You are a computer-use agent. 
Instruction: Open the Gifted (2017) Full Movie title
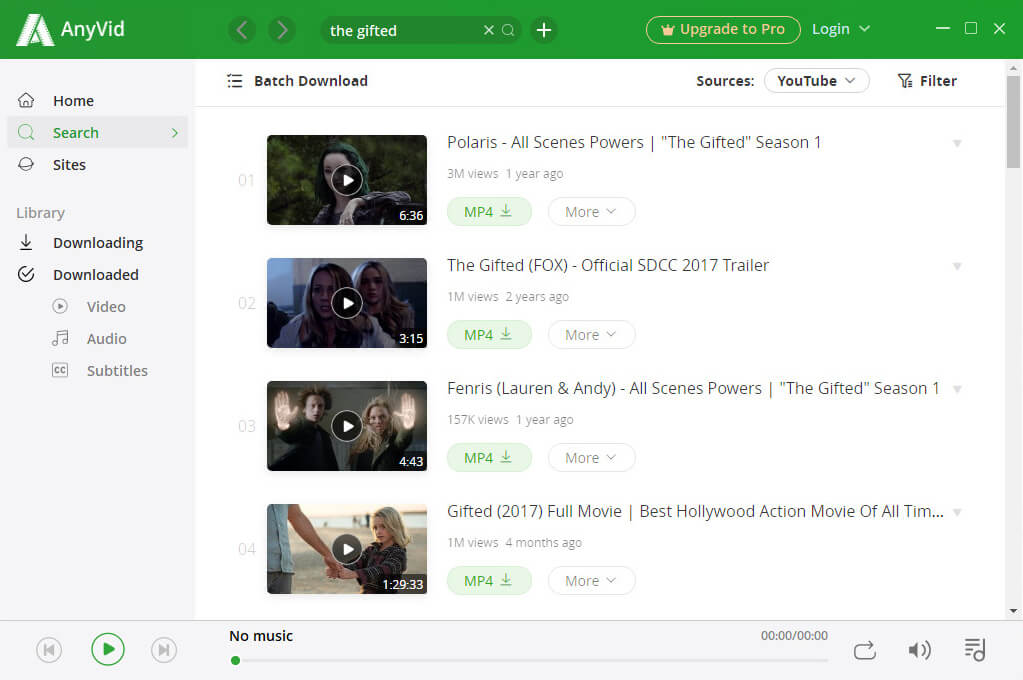coord(695,512)
